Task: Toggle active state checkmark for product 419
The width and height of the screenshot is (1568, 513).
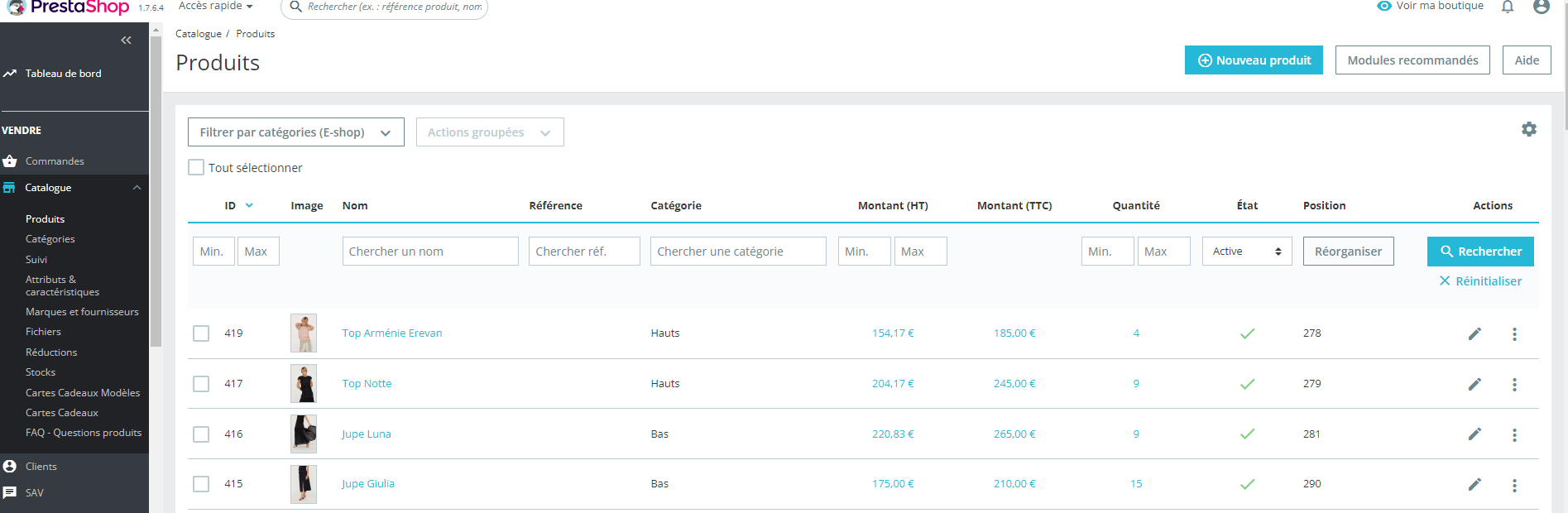Action: (x=1247, y=333)
